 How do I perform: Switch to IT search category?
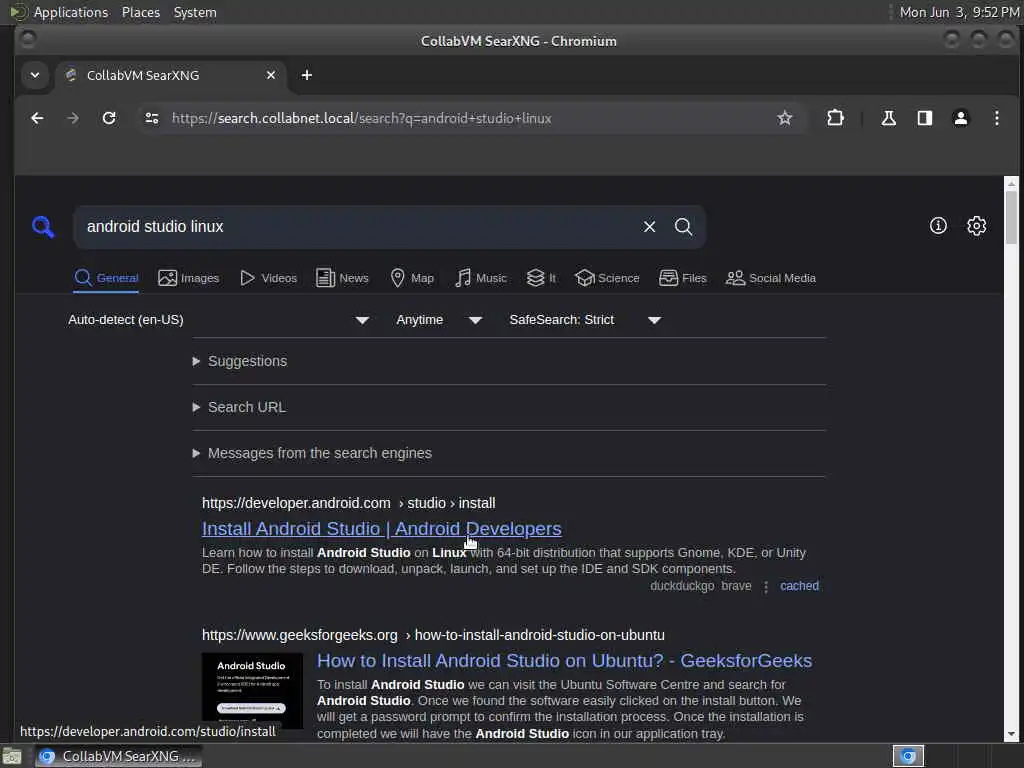tap(541, 278)
